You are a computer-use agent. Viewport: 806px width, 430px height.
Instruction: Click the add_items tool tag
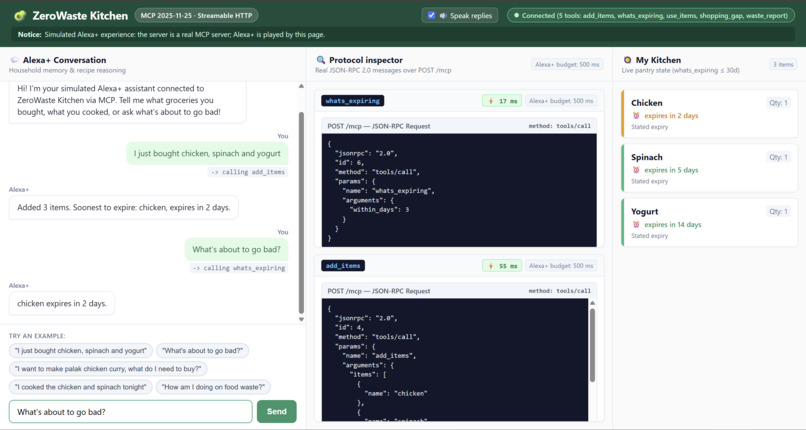343,266
